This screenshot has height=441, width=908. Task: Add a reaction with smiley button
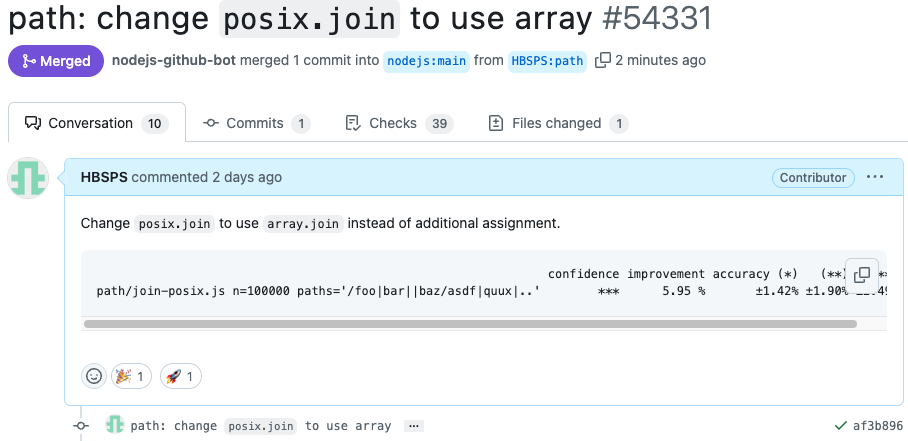[94, 376]
